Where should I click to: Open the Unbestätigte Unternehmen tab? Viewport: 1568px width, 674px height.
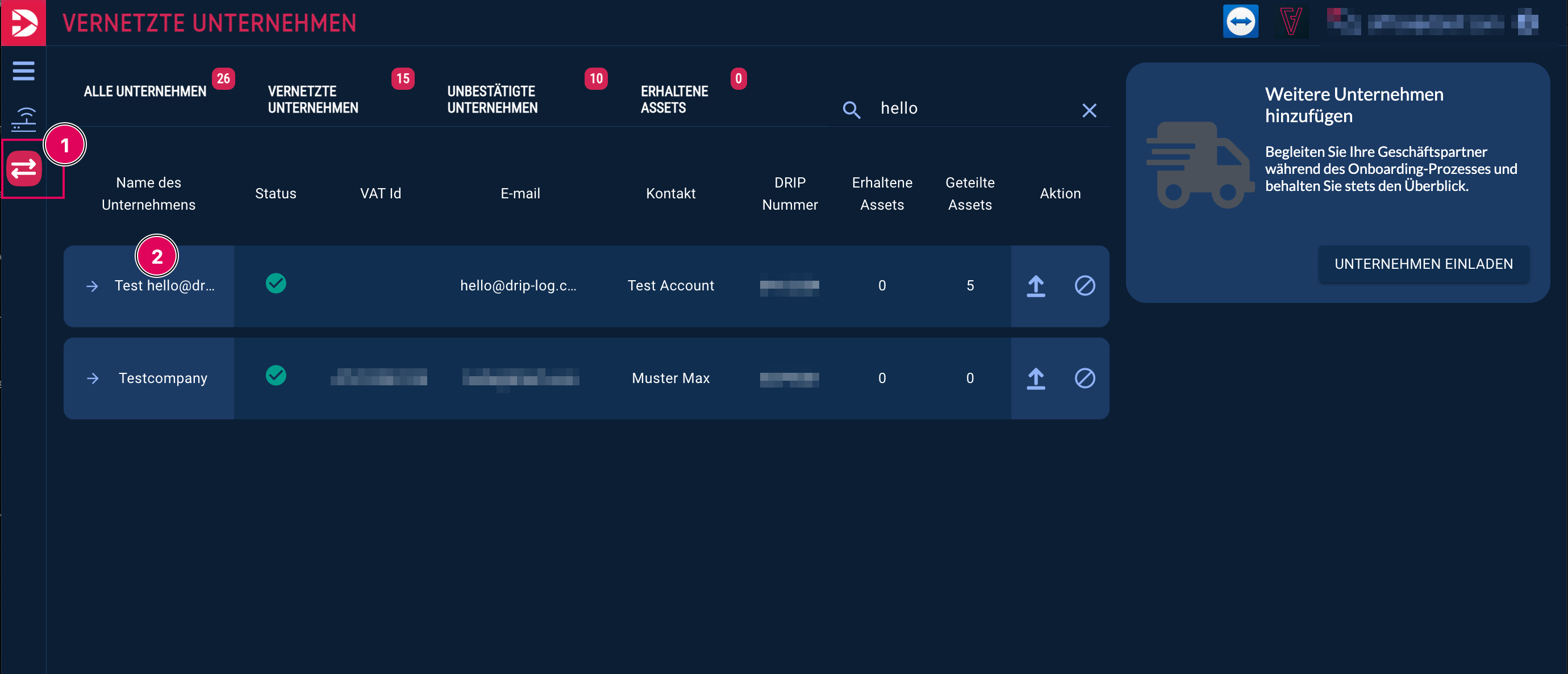tap(492, 99)
